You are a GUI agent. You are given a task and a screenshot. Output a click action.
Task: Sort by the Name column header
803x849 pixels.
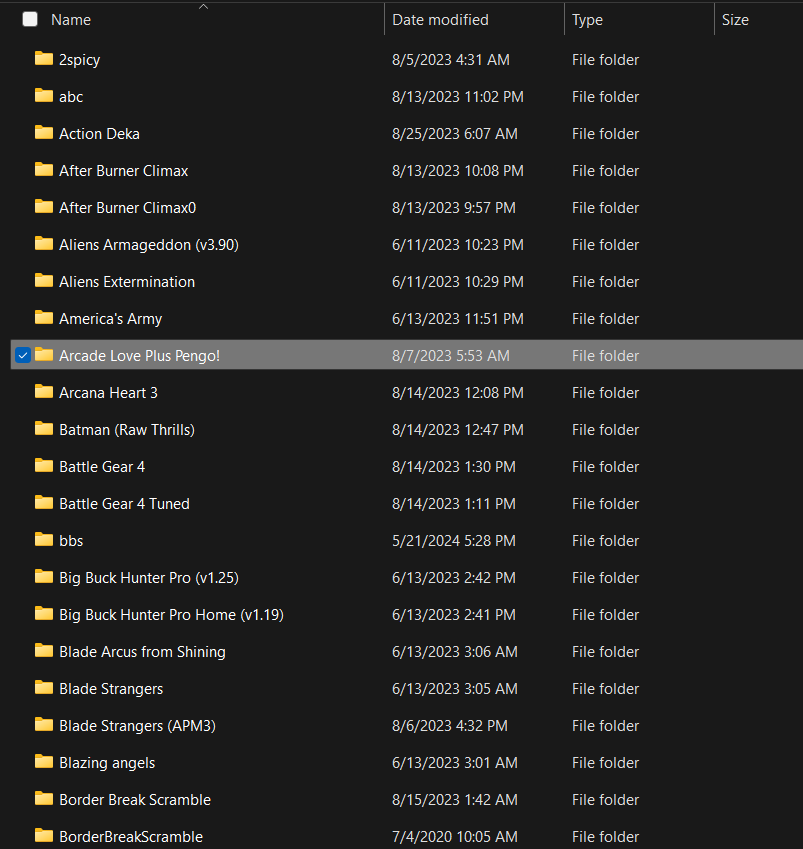click(x=71, y=20)
